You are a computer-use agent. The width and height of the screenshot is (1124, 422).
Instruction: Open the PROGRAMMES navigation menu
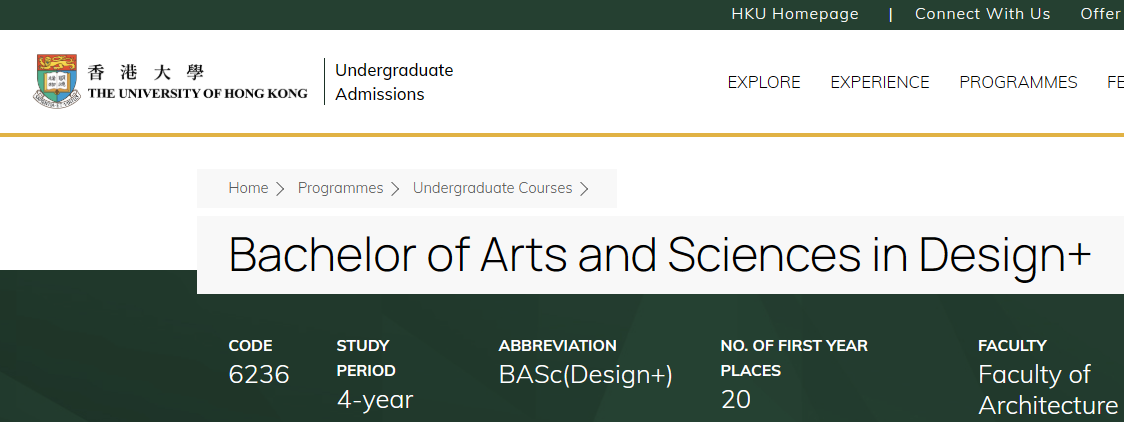coord(1017,82)
